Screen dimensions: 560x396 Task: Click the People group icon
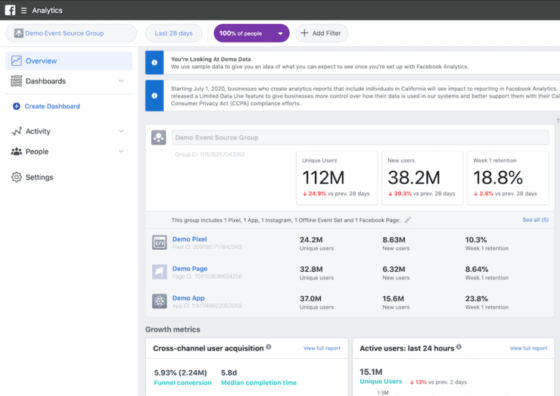tap(16, 151)
